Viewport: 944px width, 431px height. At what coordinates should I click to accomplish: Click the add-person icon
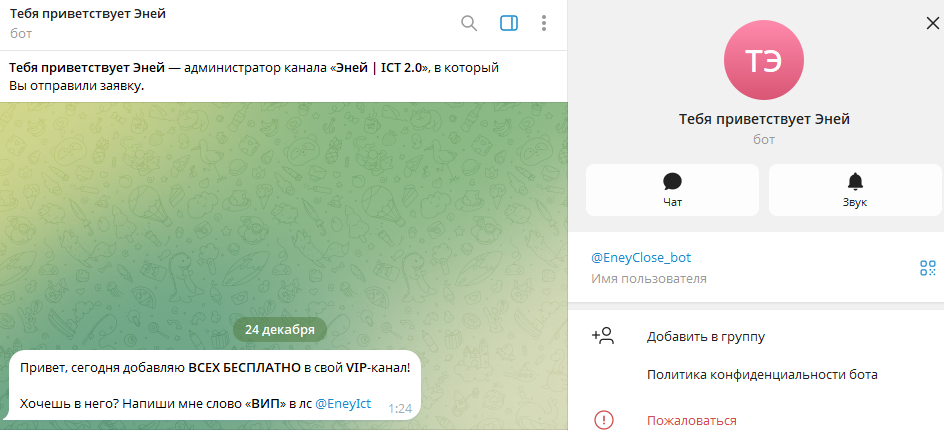coord(603,336)
